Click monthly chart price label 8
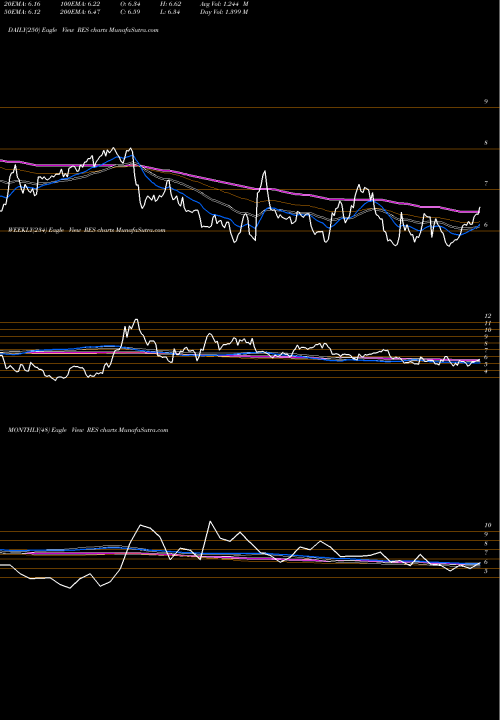500x720 pixels. click(x=486, y=544)
